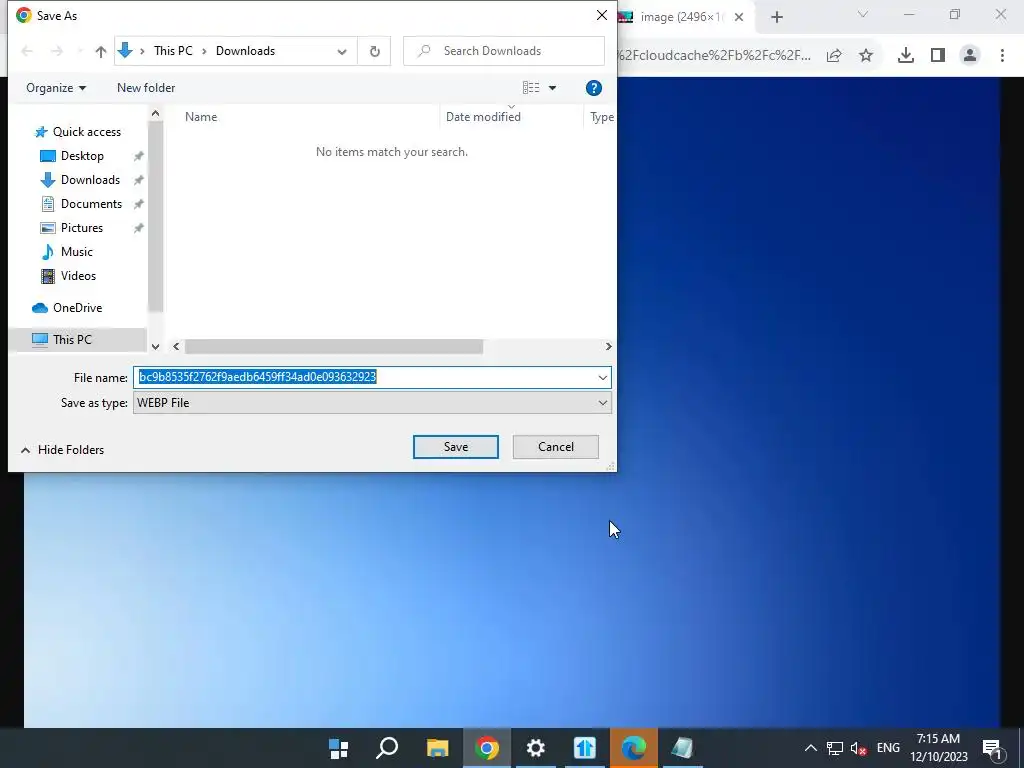Click Chrome icon in taskbar
The height and width of the screenshot is (768, 1024).
point(487,748)
